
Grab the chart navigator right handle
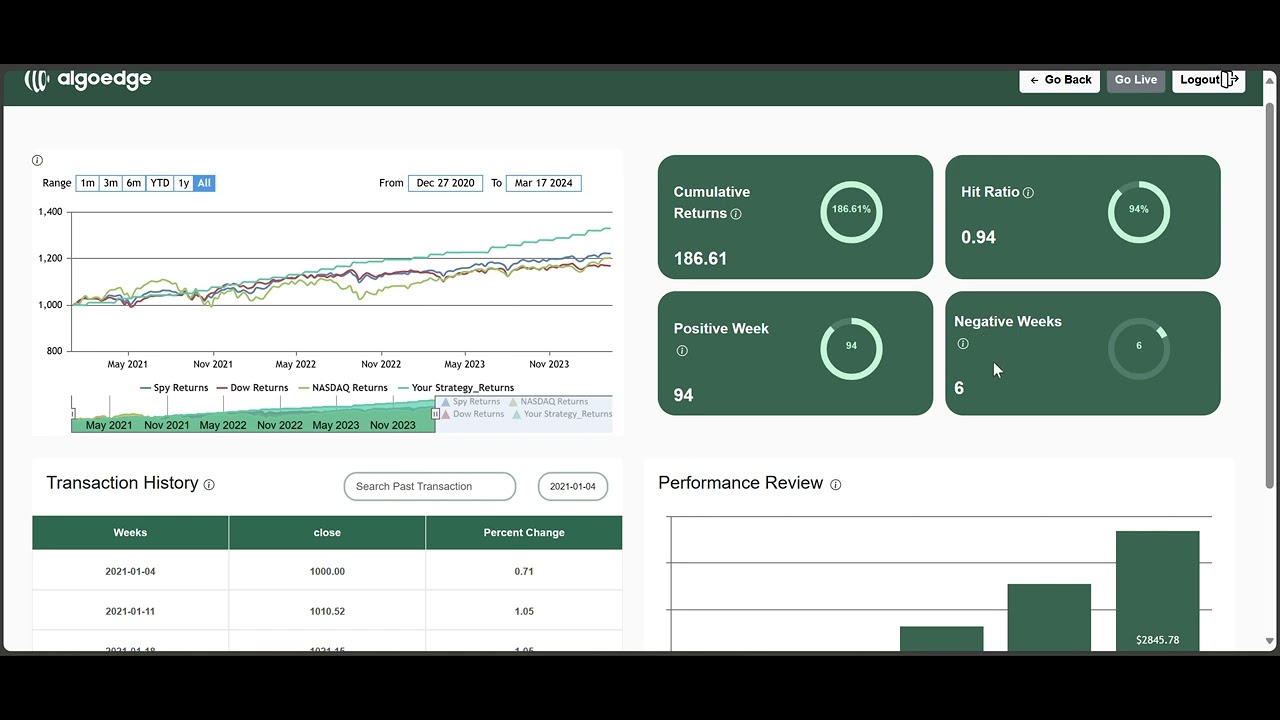[435, 413]
